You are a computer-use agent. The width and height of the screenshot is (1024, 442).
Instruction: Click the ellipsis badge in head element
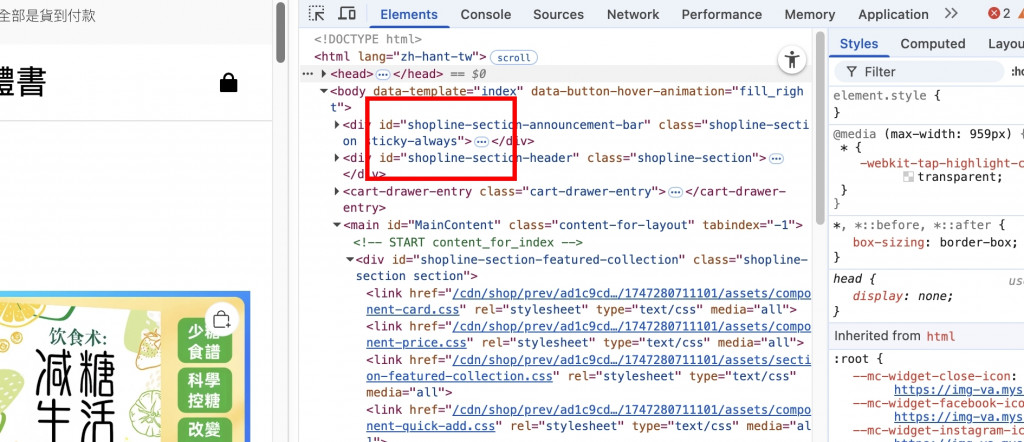[x=383, y=74]
